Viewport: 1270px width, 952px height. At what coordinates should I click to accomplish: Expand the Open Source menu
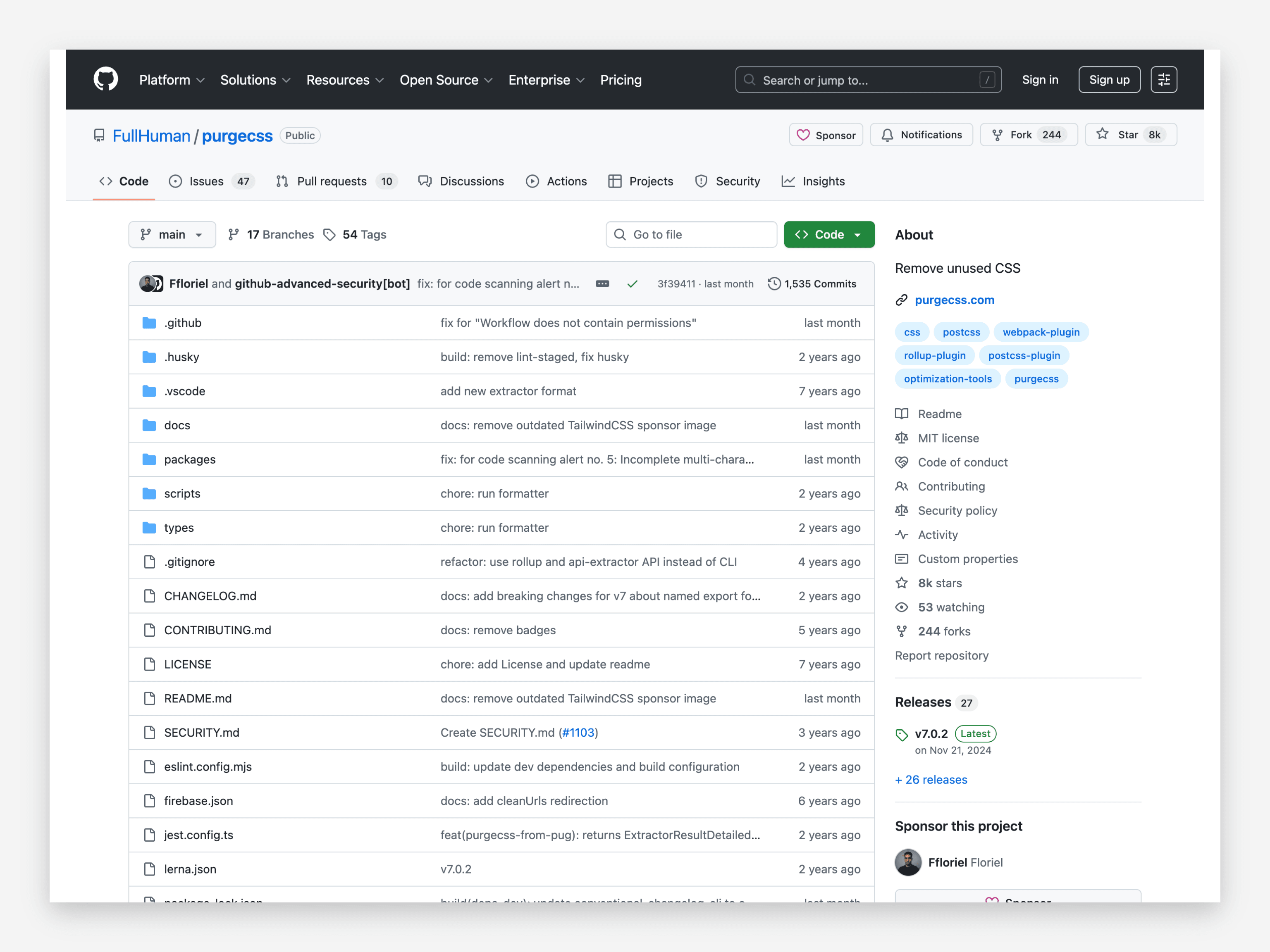tap(446, 80)
